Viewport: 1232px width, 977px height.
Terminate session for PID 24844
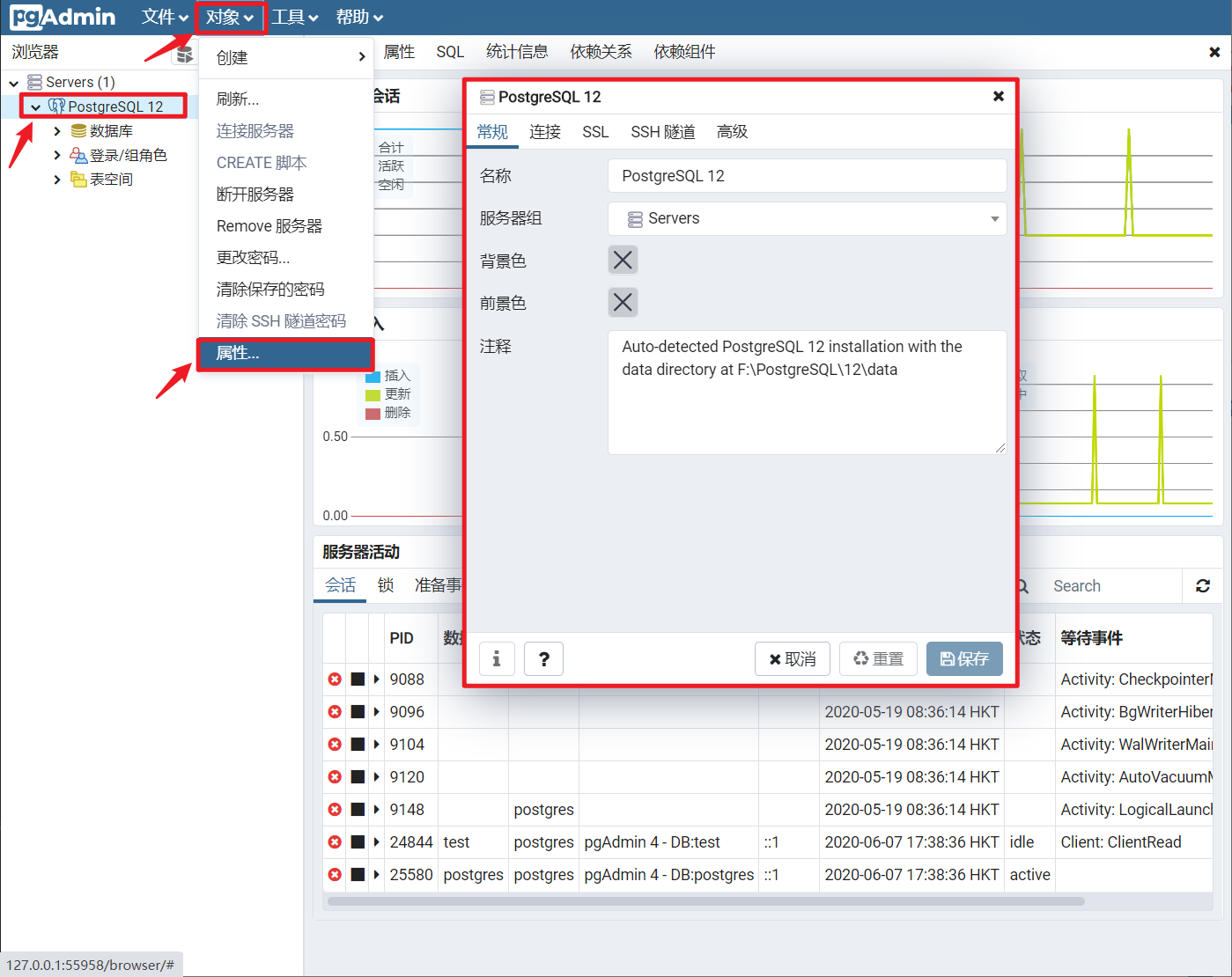click(335, 842)
